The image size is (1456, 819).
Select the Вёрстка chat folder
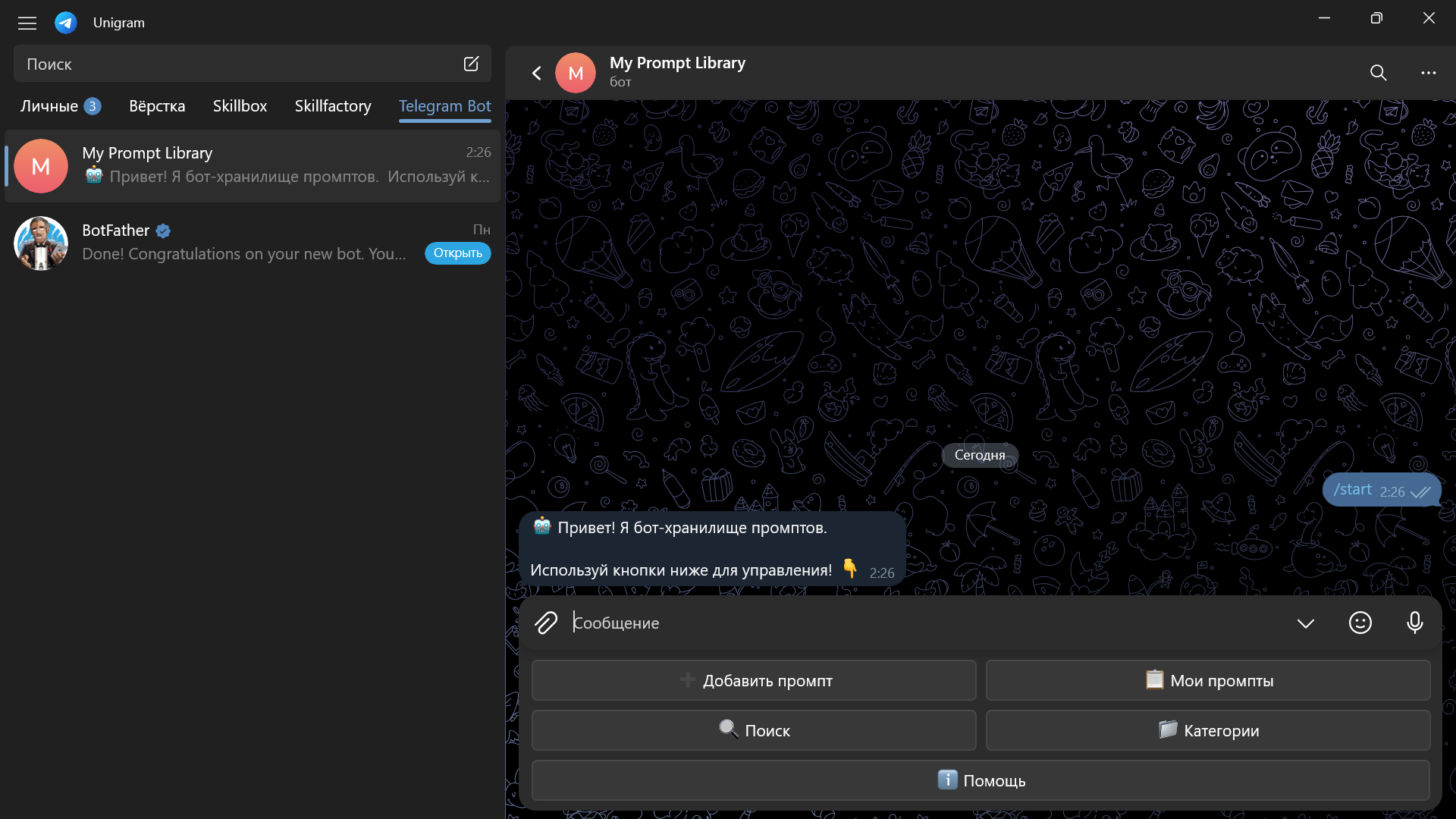[x=157, y=106]
